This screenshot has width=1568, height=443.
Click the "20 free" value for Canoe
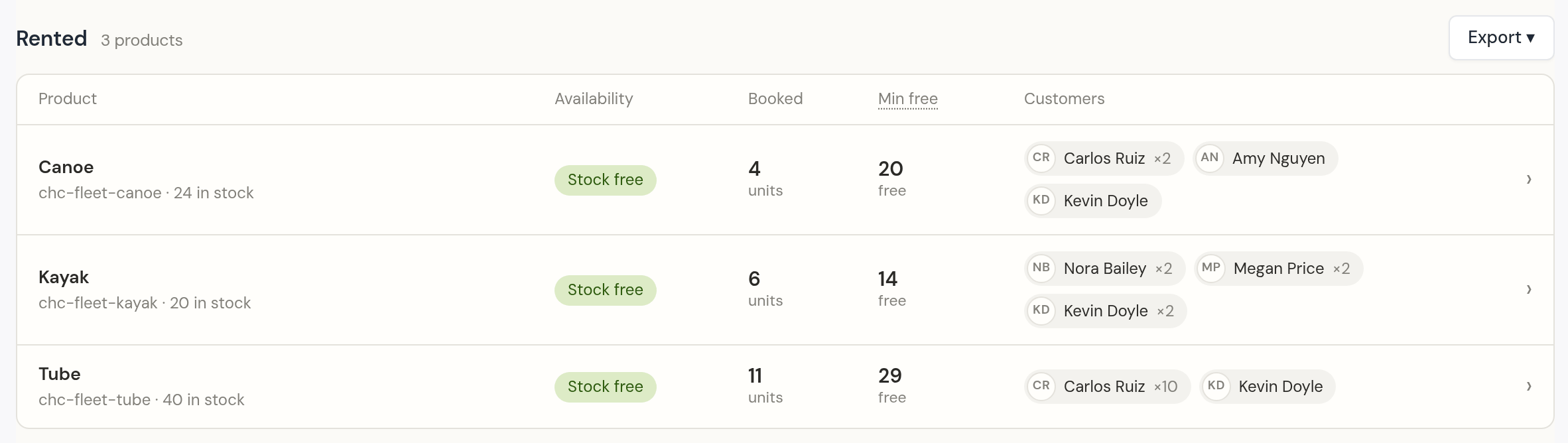tap(892, 179)
